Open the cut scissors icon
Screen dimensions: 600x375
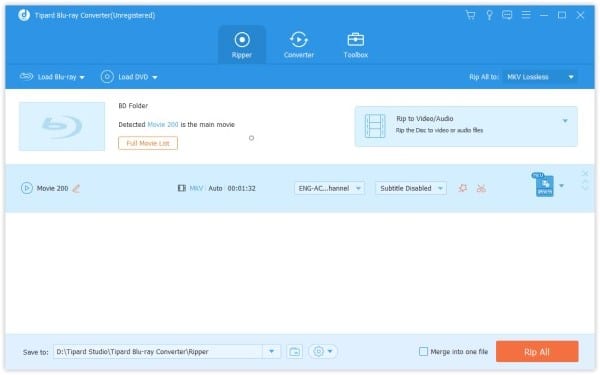pos(481,188)
